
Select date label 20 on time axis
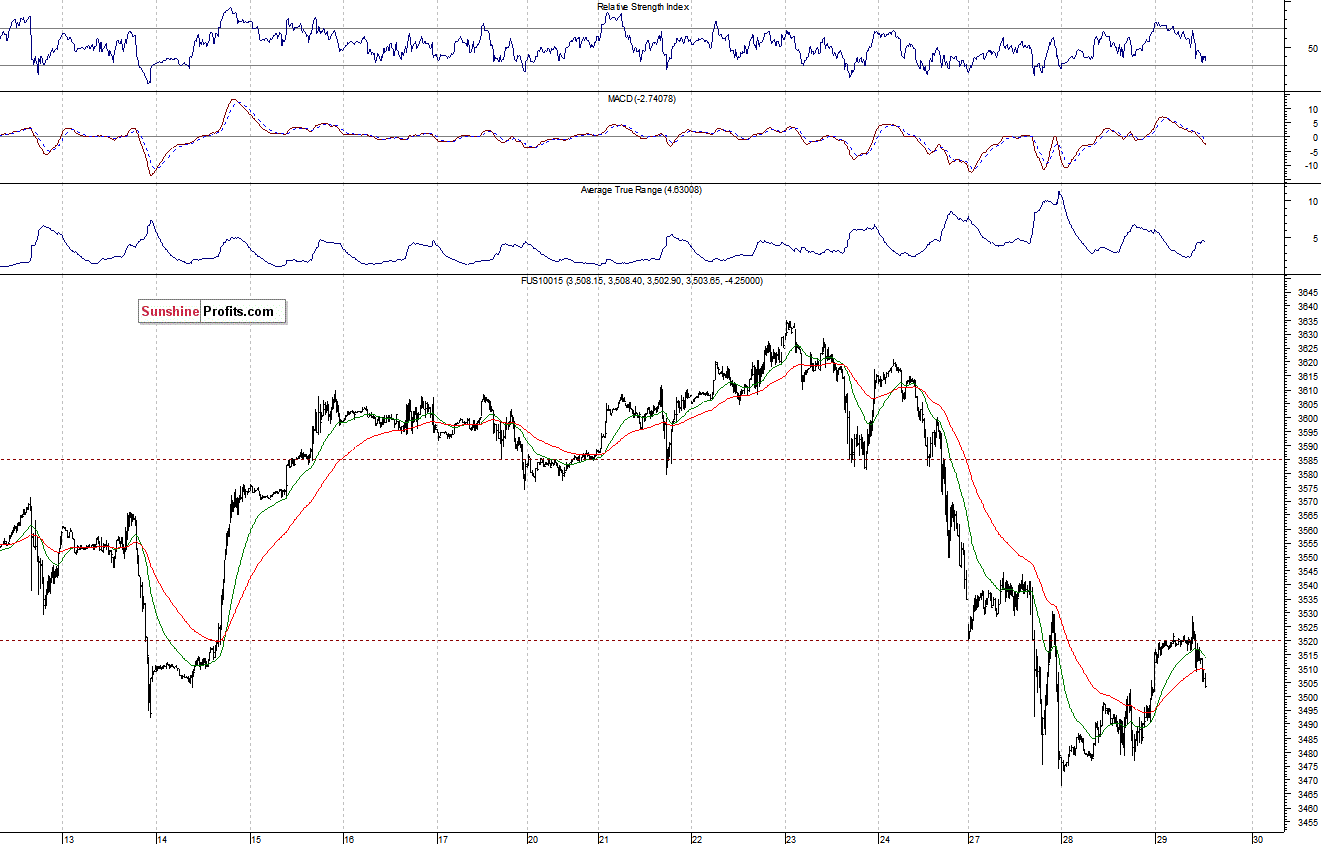[533, 838]
